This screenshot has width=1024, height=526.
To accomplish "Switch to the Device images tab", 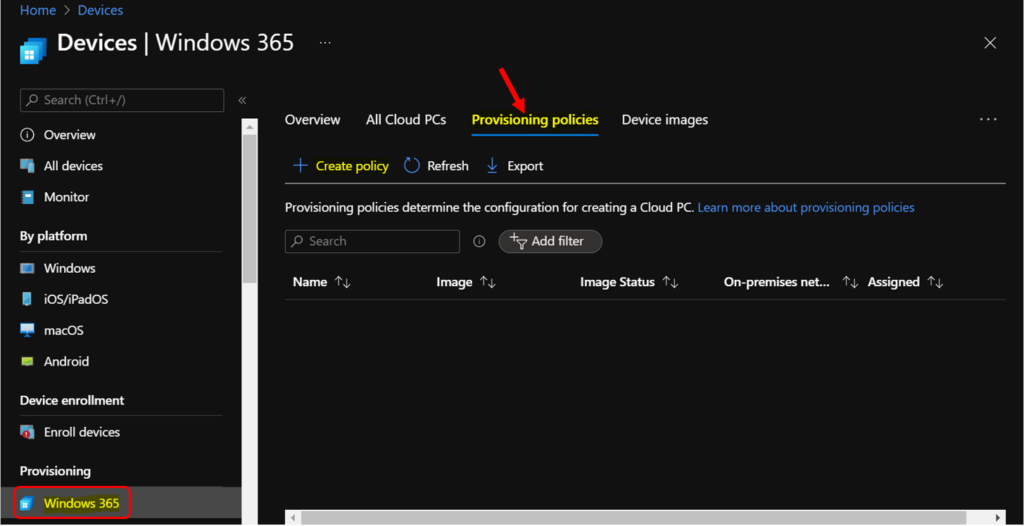I will [664, 120].
